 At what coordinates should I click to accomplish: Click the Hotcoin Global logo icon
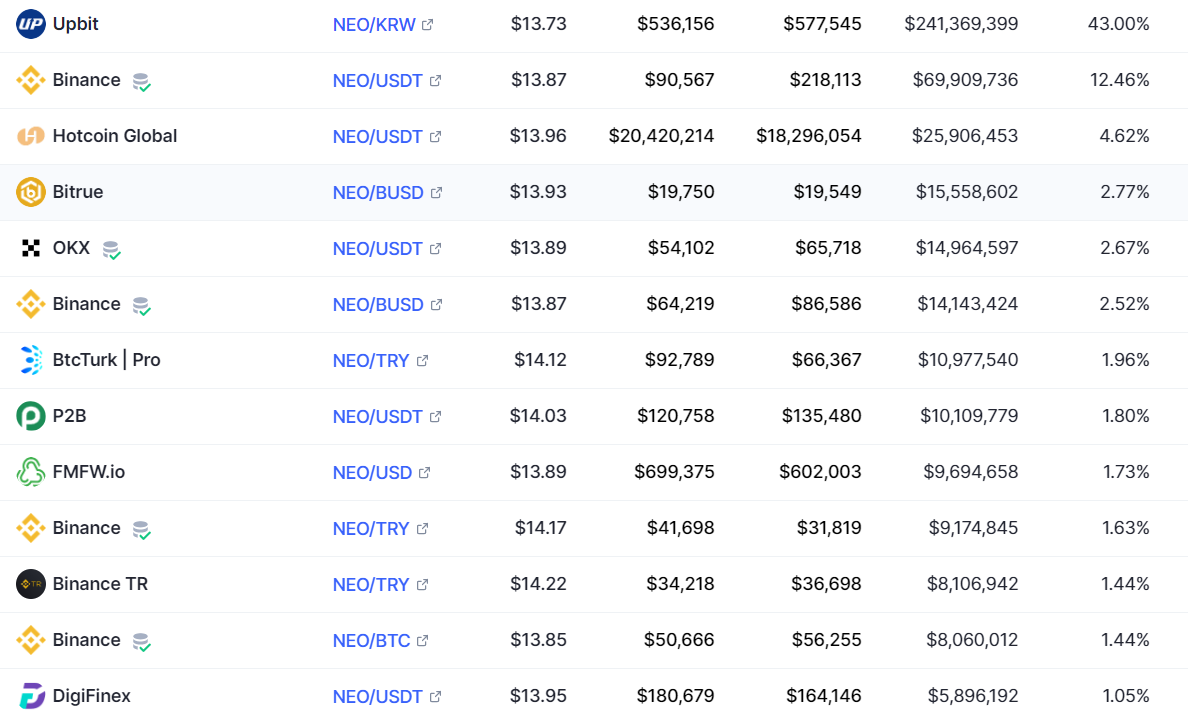pos(30,136)
